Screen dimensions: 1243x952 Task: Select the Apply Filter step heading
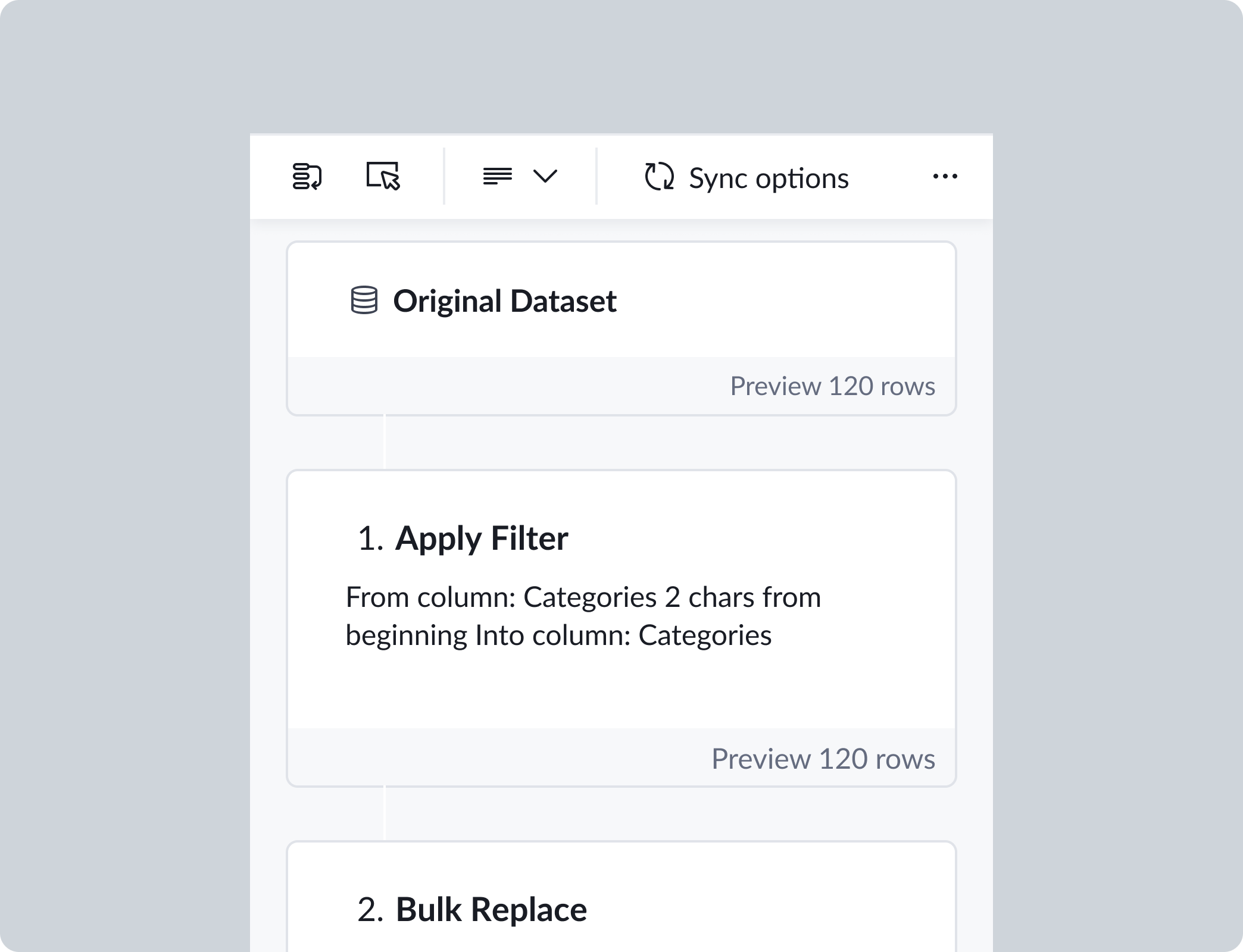(481, 538)
